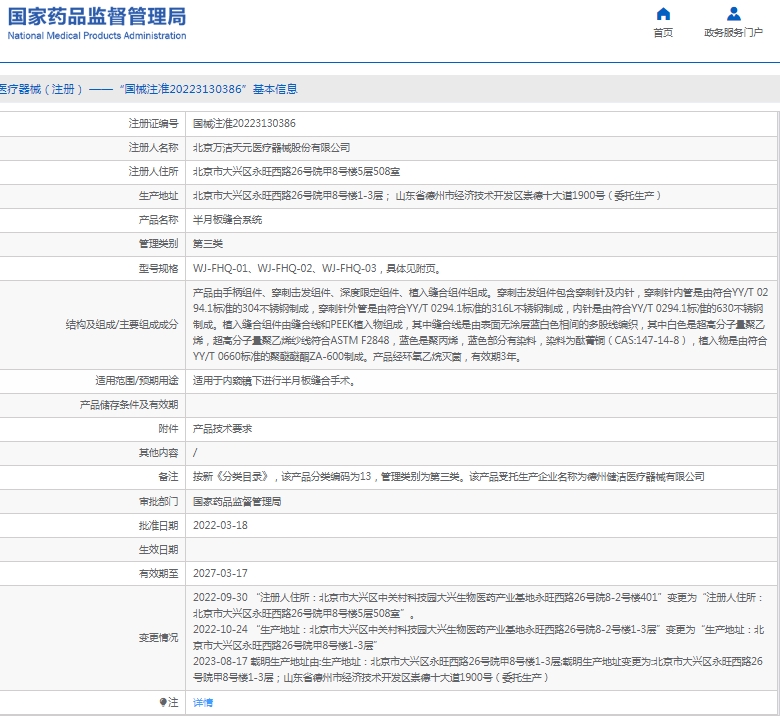780x719 pixels.
Task: Select approving department 国家药品监督管理局 value
Action: click(237, 502)
